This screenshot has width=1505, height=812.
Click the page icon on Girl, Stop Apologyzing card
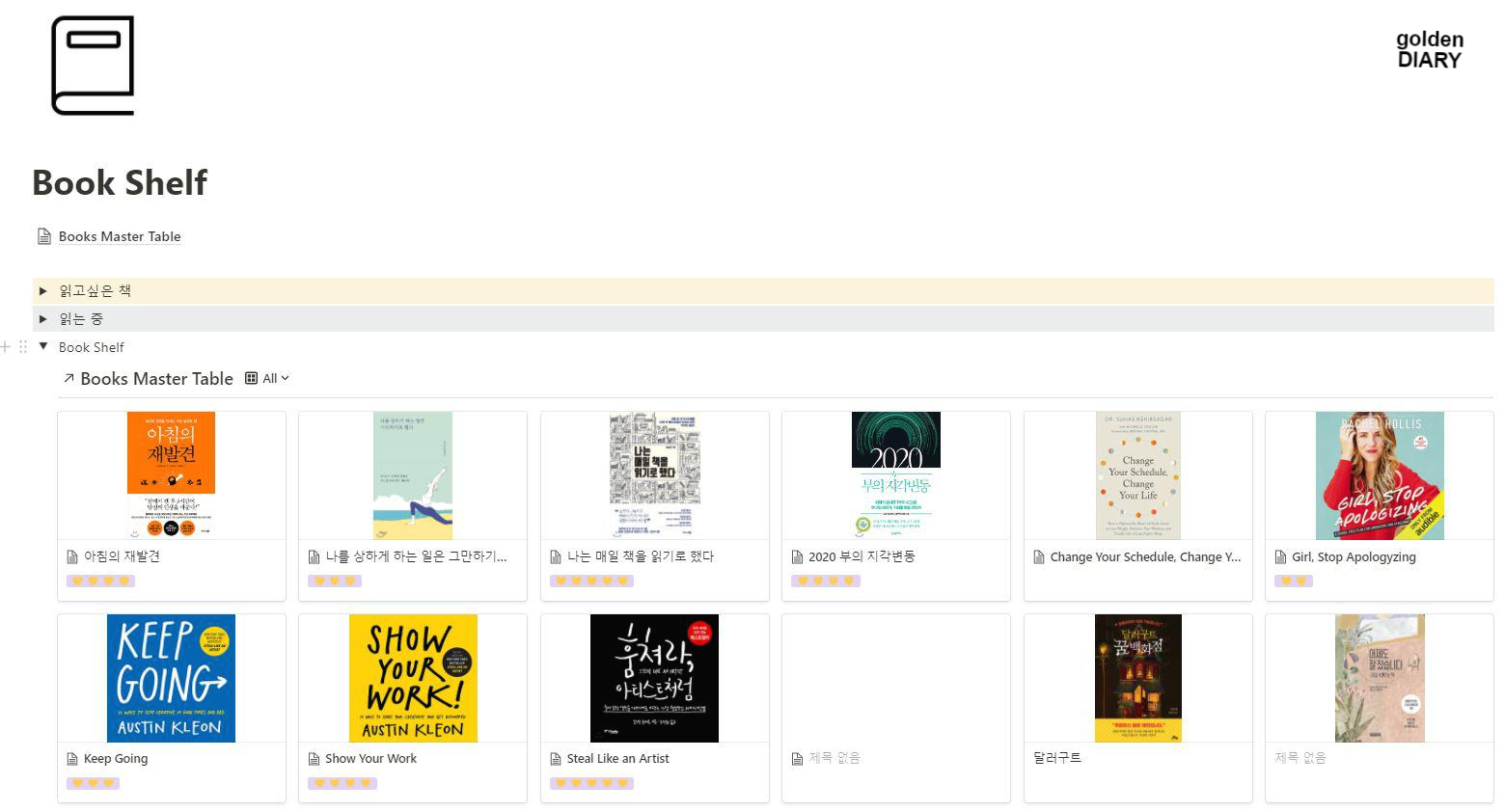(x=1281, y=556)
